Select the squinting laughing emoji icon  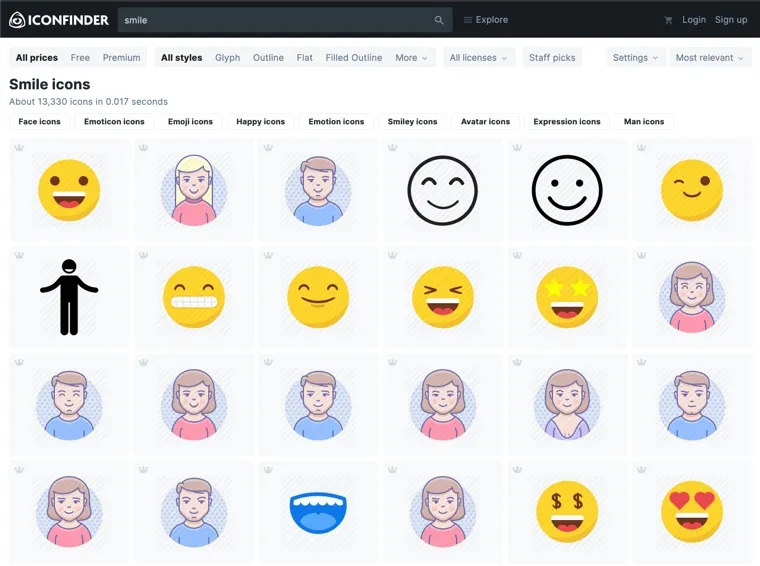click(443, 297)
